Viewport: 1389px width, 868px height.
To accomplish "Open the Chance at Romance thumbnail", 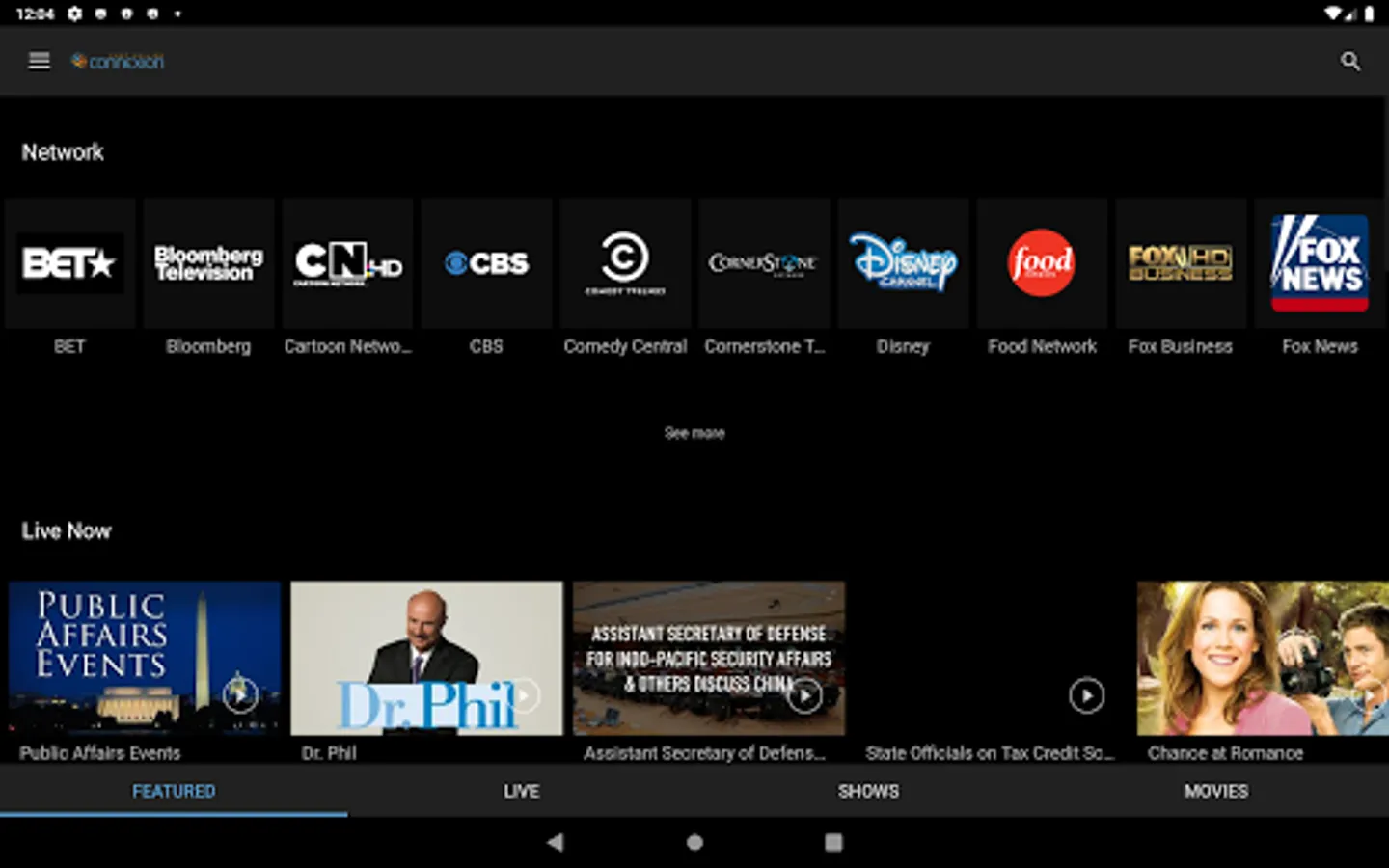I will (x=1263, y=658).
